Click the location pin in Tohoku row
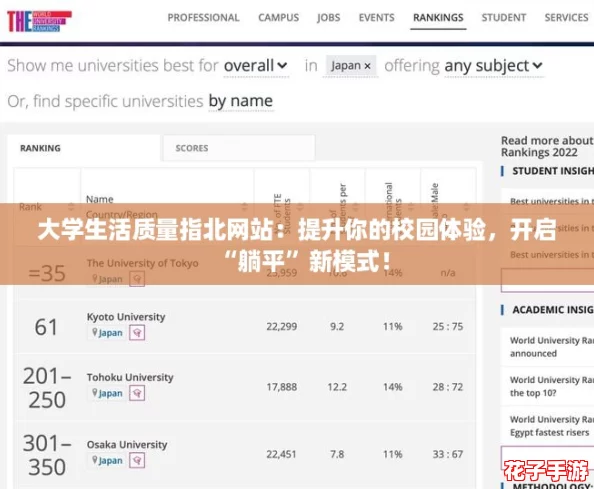The height and width of the screenshot is (489, 594). (95, 393)
